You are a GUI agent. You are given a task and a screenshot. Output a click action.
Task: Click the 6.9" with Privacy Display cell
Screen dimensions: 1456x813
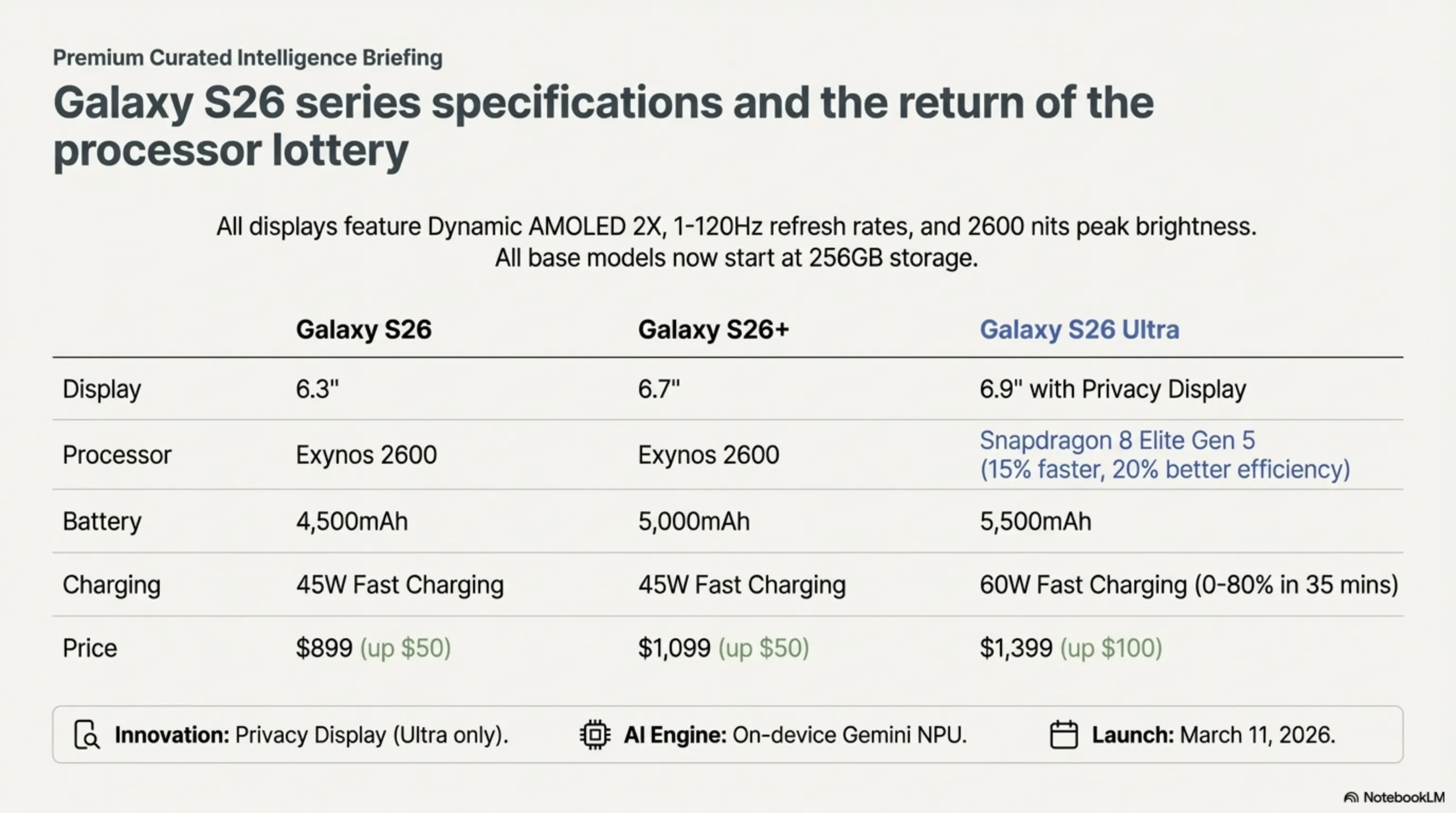coord(1112,389)
